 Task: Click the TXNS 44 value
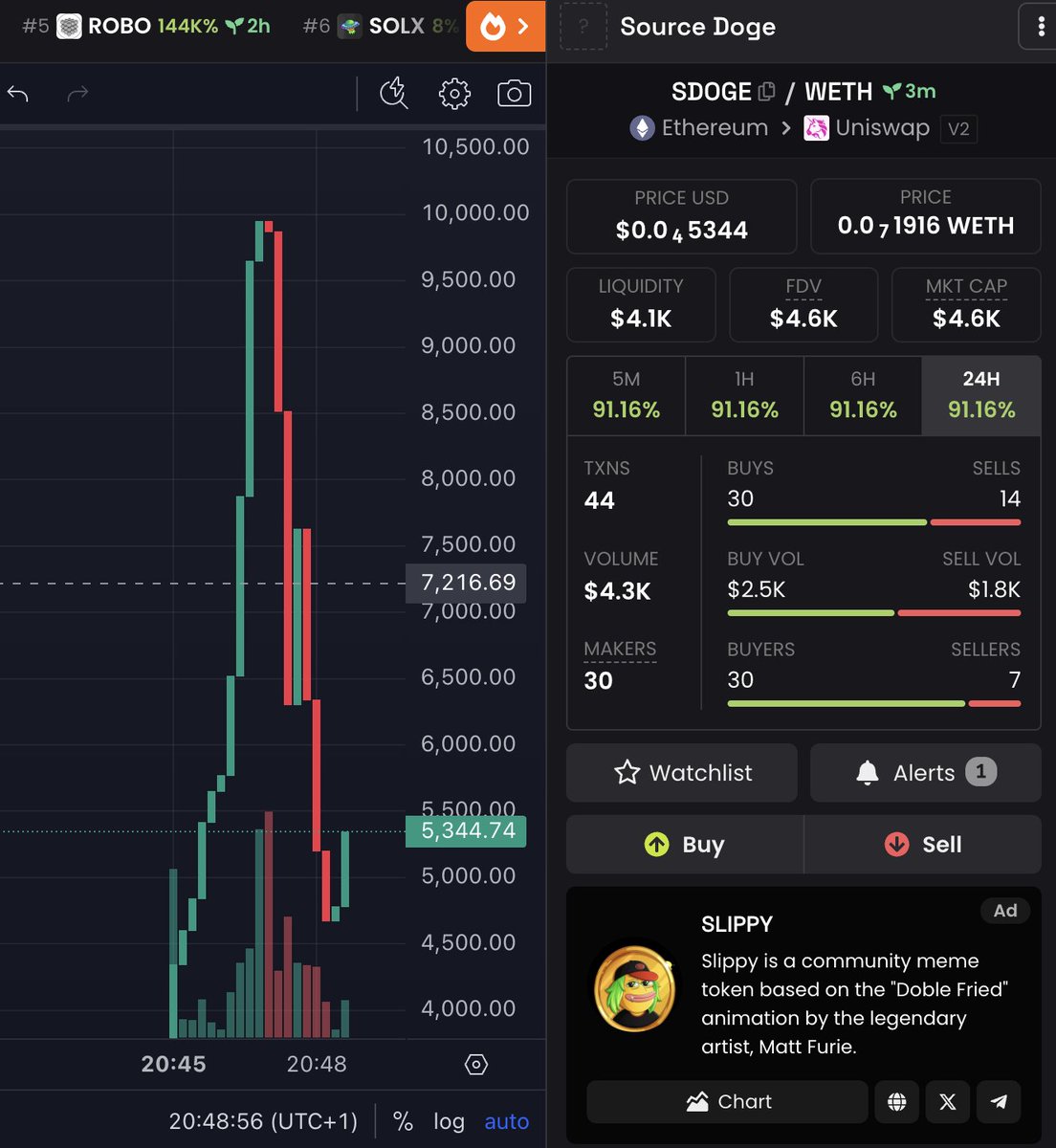click(600, 500)
